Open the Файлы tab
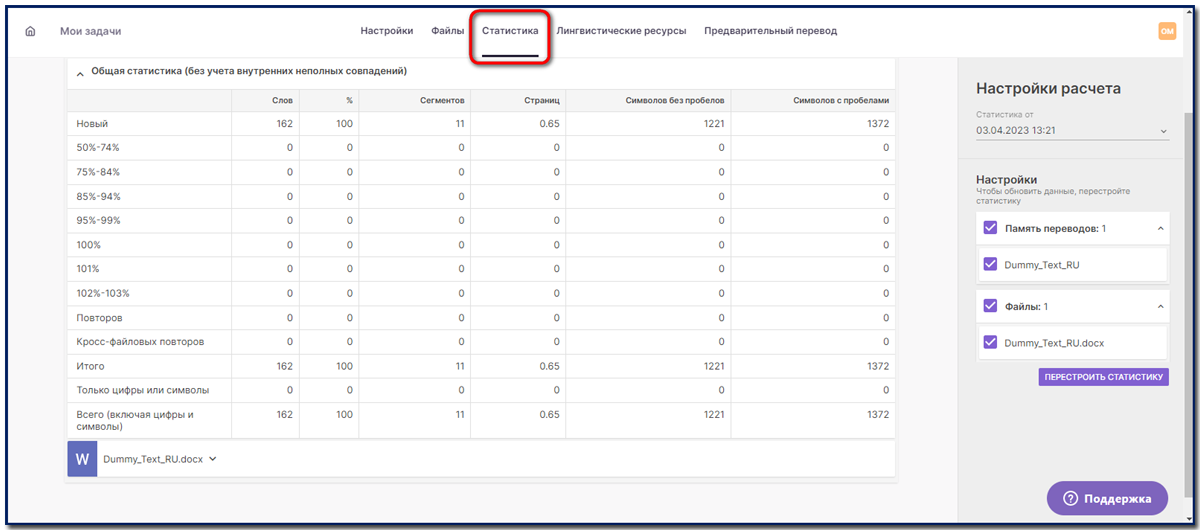The image size is (1200, 530). tap(447, 31)
